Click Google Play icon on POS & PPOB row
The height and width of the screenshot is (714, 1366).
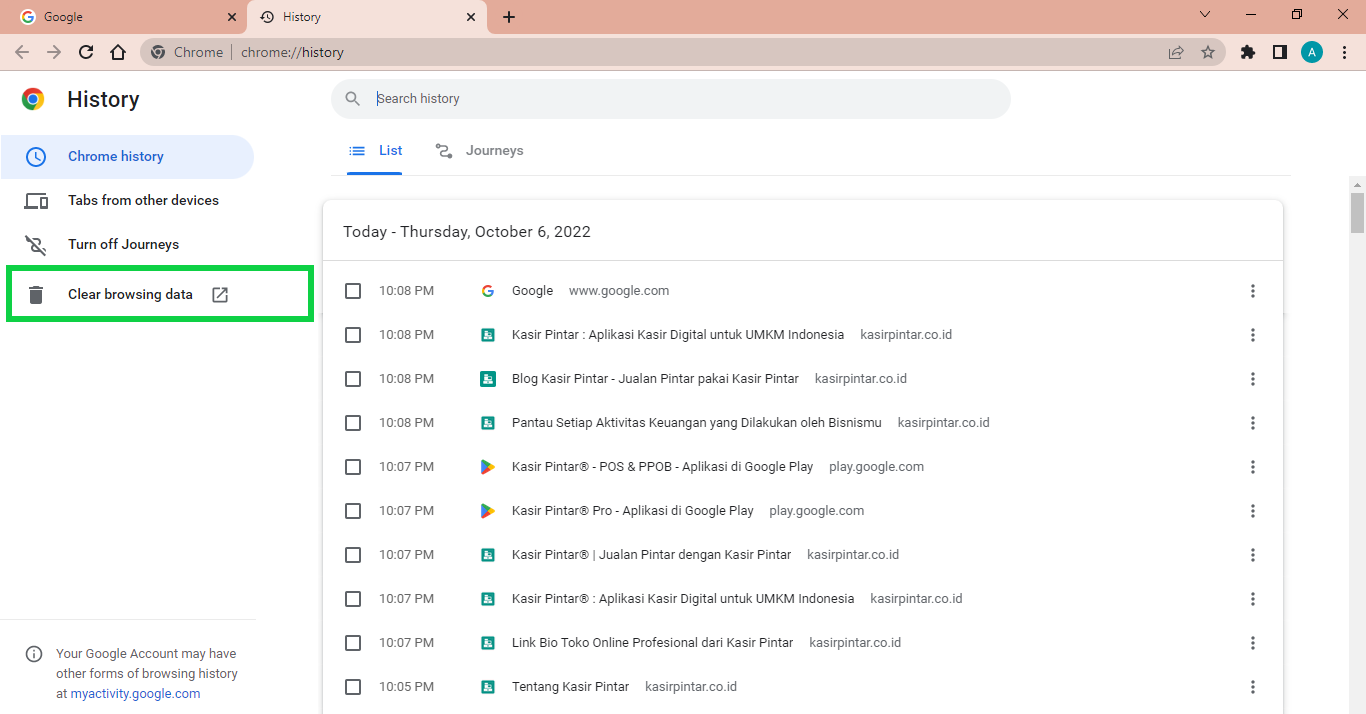[x=488, y=467]
